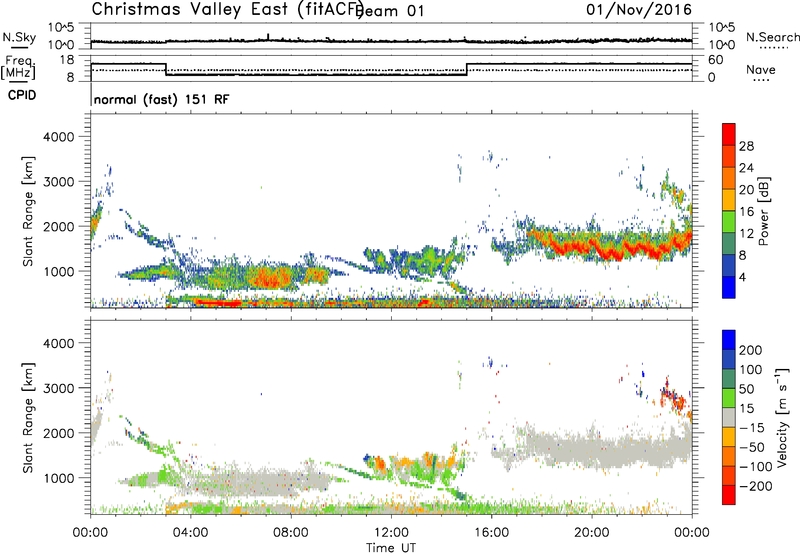
Task: Click the '12:00' time tick label
Action: tap(391, 533)
